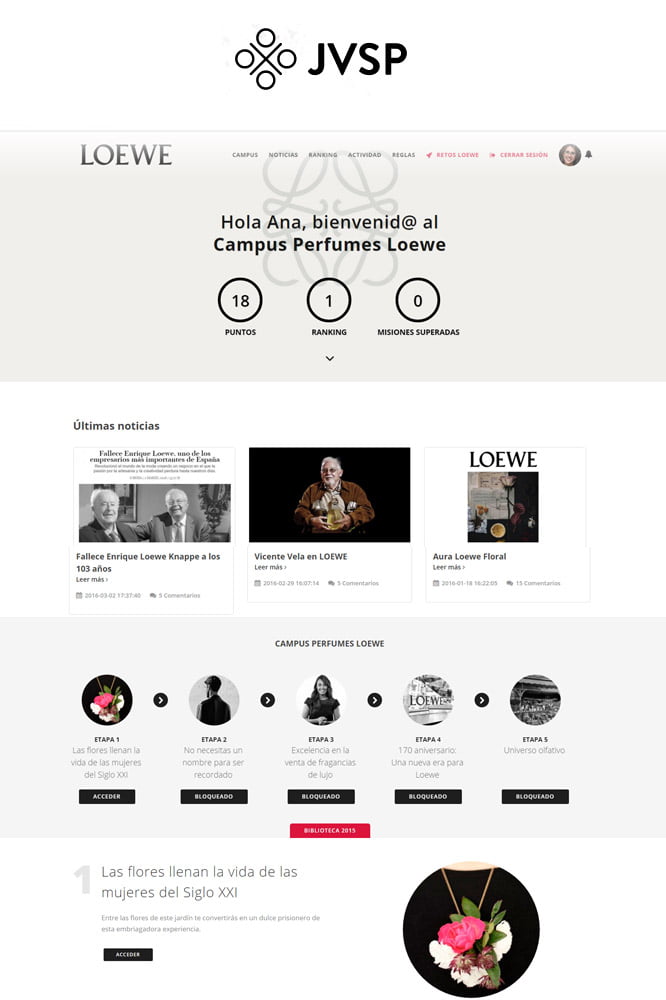Go to the Ranking menu item
This screenshot has width=666, height=1000.
click(323, 155)
